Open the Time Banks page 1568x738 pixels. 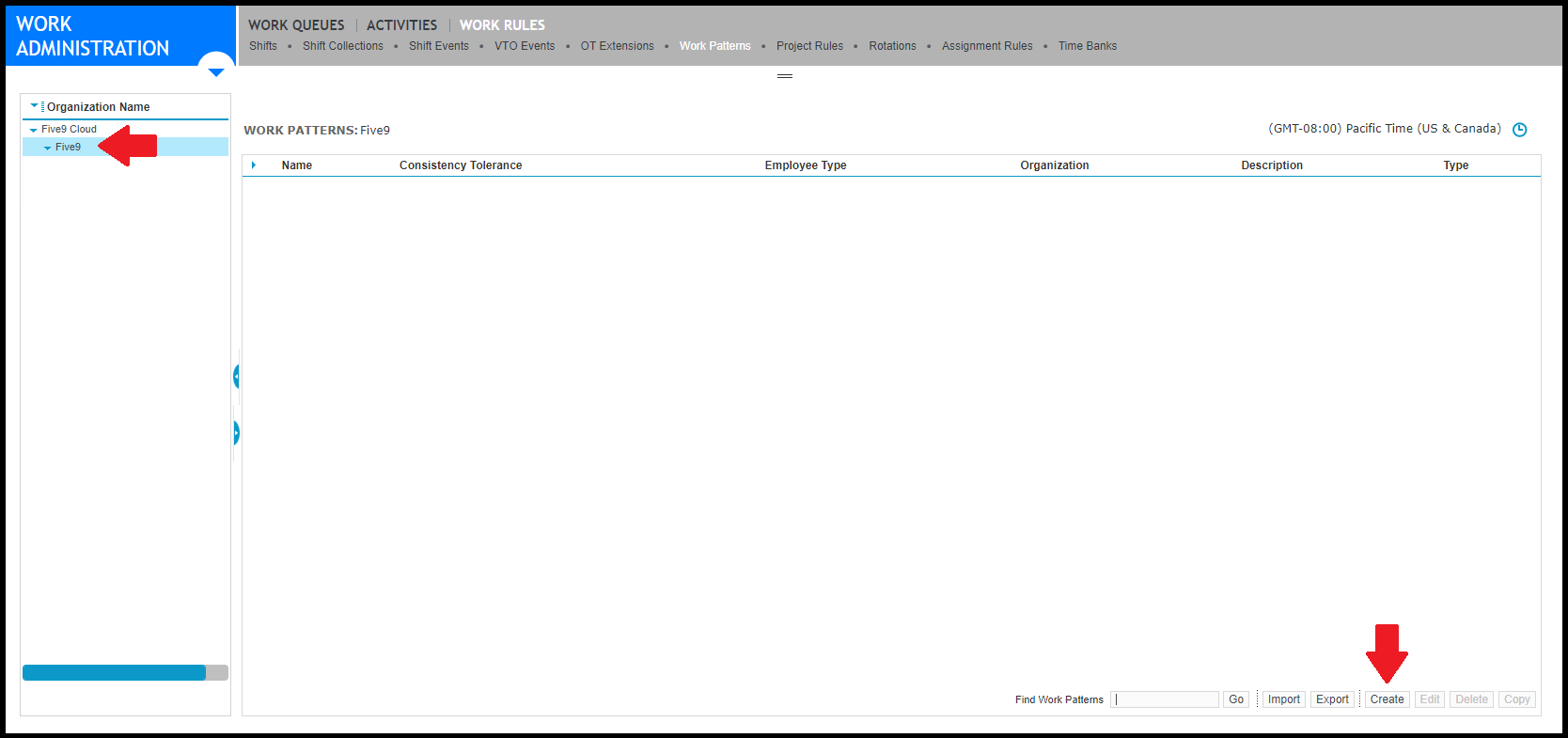[x=1088, y=46]
